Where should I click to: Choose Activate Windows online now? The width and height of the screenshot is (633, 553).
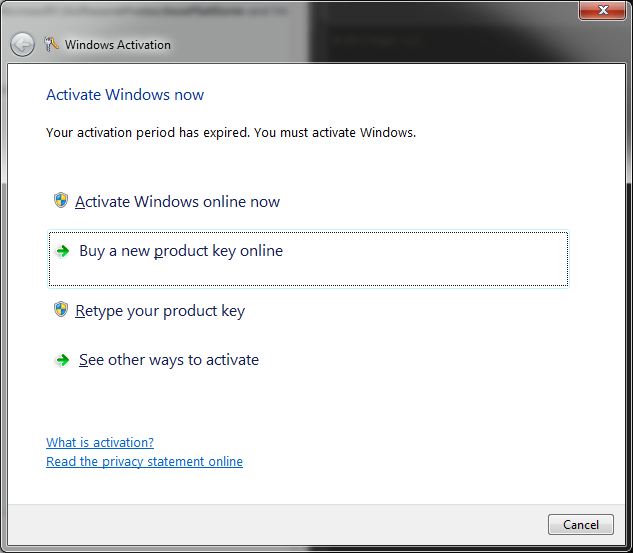[x=177, y=202]
